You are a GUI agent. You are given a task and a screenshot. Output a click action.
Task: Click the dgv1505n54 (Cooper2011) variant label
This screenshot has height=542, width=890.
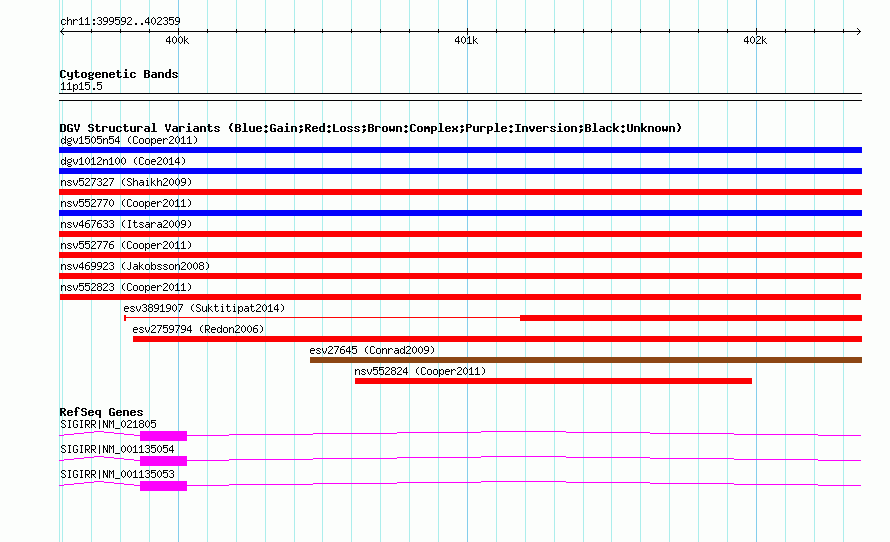click(129, 140)
